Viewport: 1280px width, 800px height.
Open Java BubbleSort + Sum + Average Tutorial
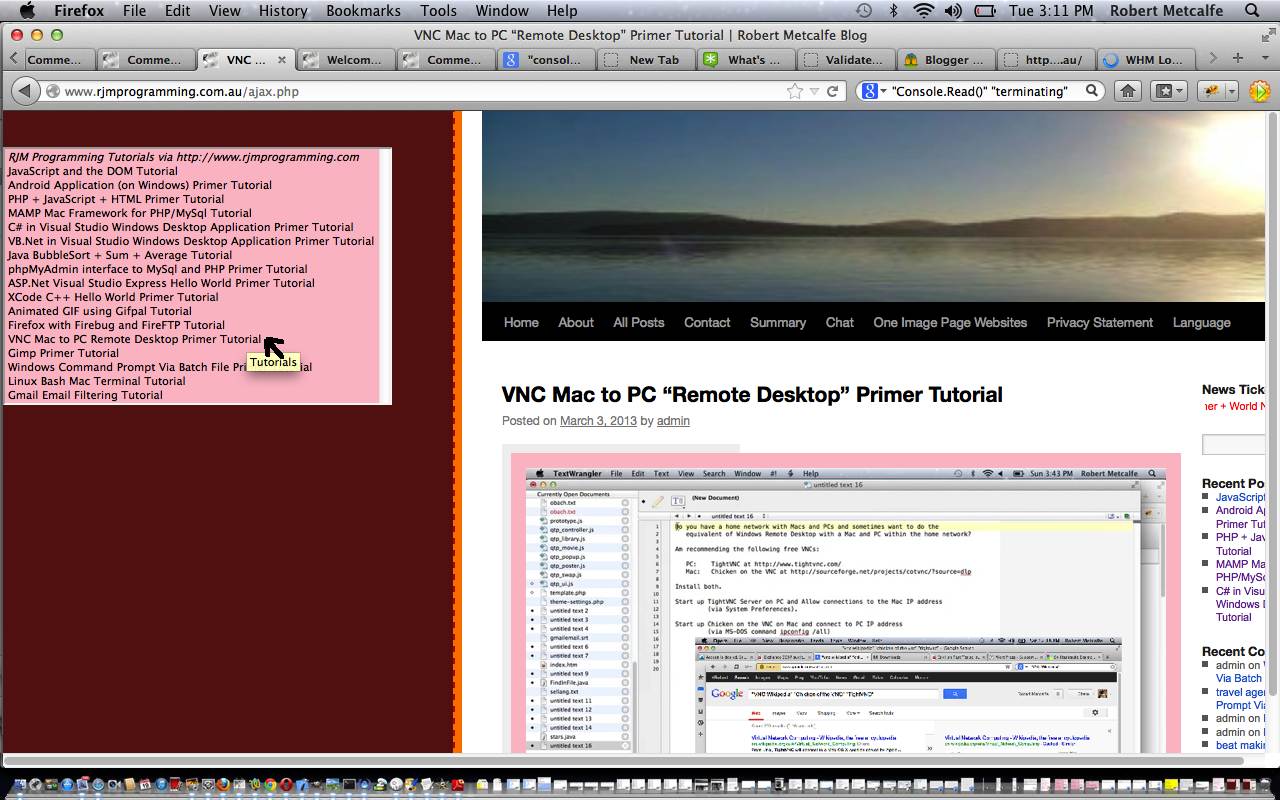(120, 255)
